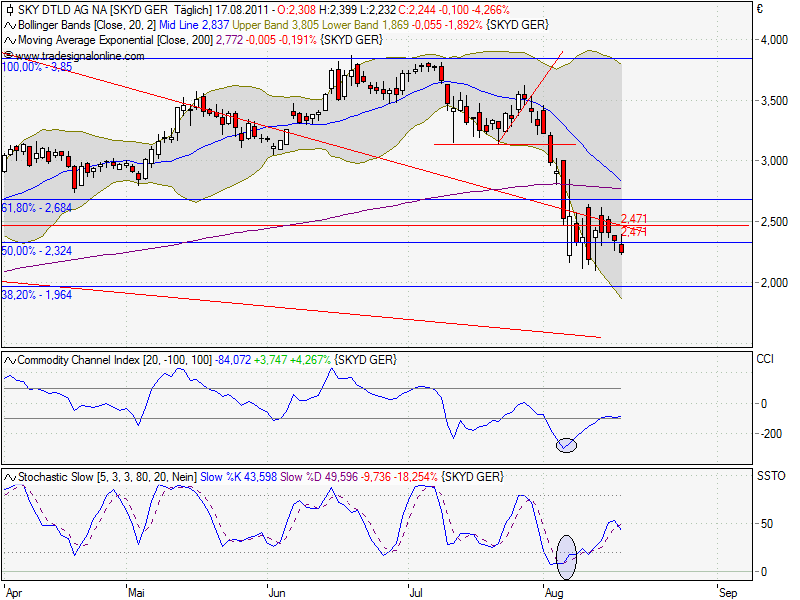Viewport: 800px width, 600px height.
Task: Click the Moving Average Exponential line icon
Action: click(x=10, y=40)
